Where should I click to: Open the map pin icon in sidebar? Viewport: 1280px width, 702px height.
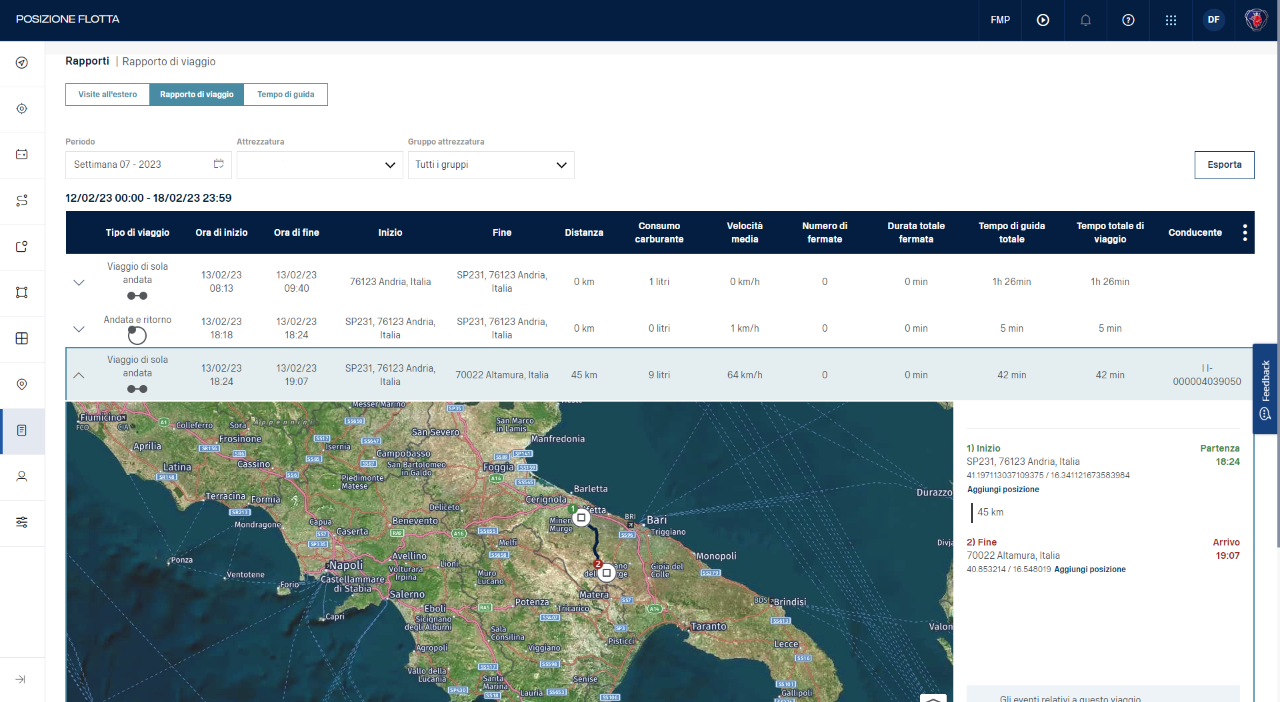coord(22,385)
